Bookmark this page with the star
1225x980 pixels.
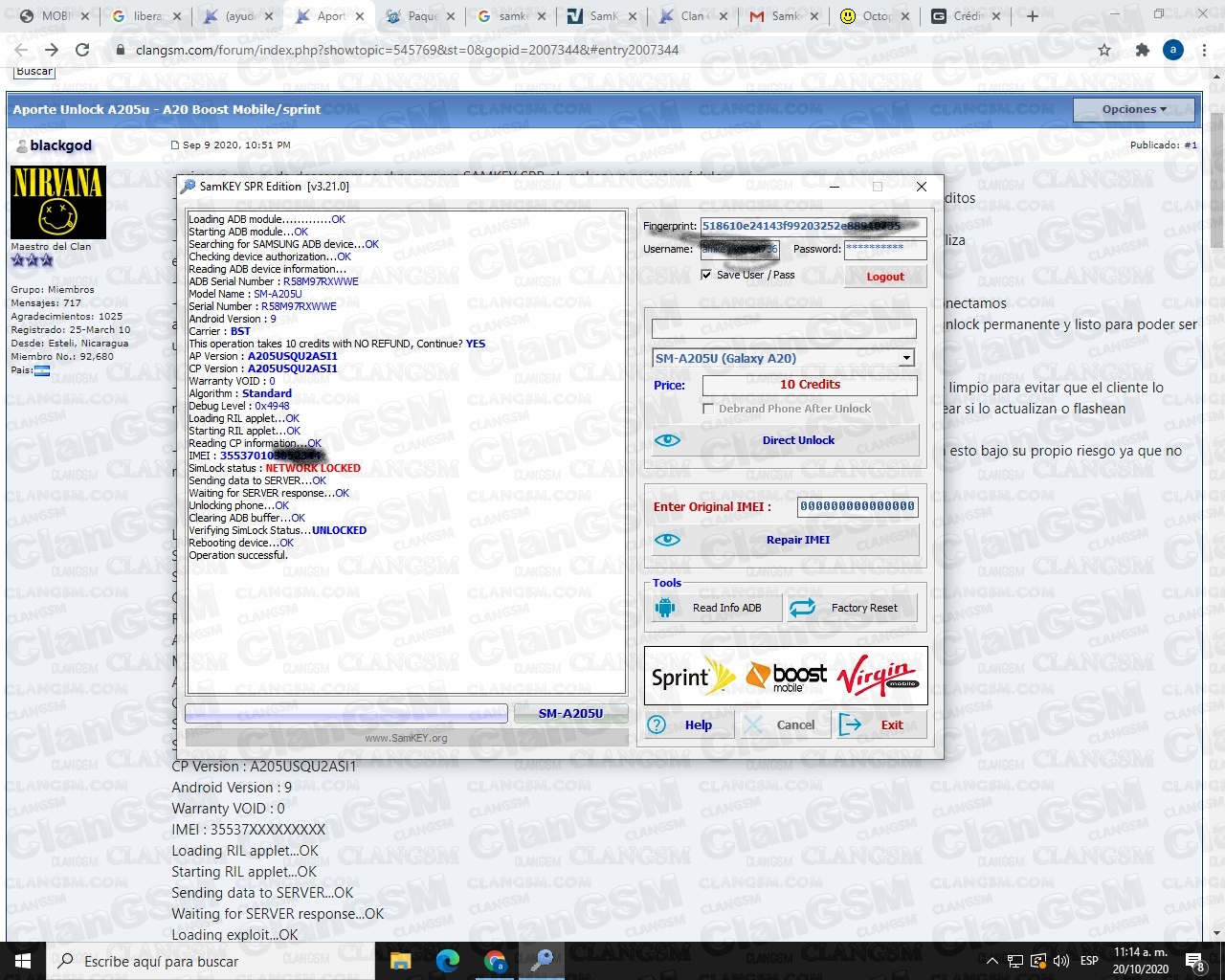(1104, 50)
